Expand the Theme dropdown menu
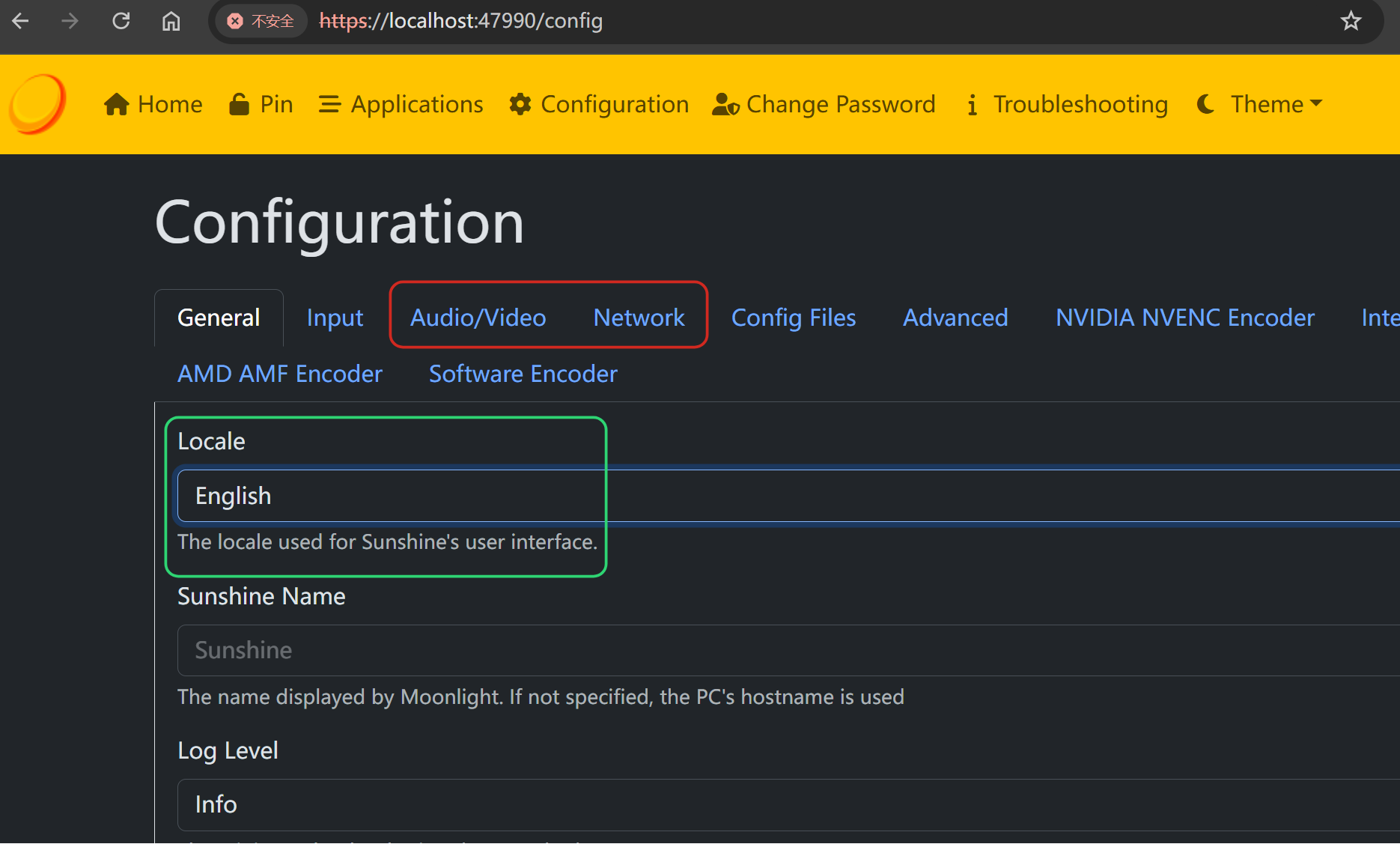This screenshot has width=1400, height=844. 1260,104
